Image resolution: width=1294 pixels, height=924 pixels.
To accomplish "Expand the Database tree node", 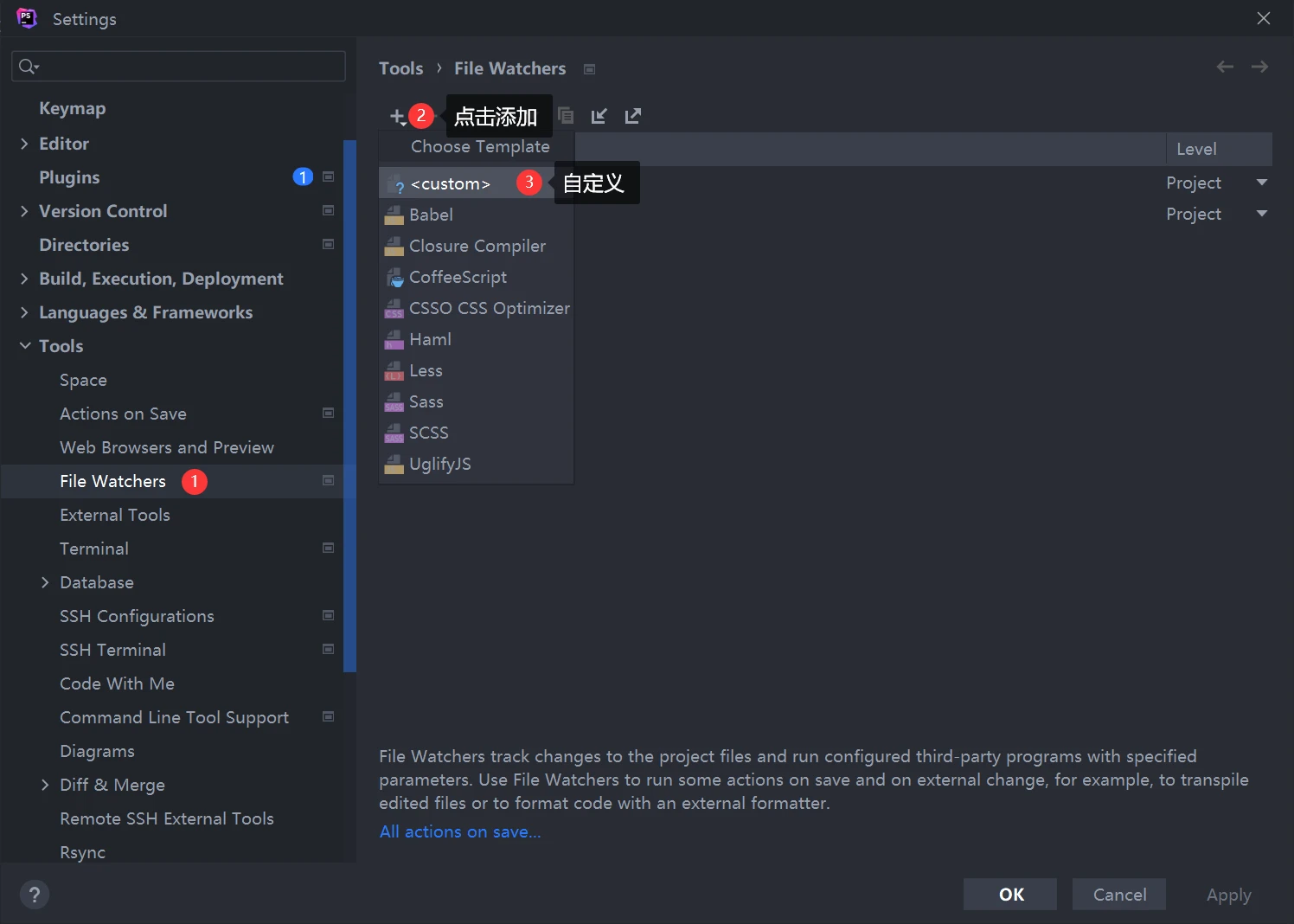I will coord(45,582).
